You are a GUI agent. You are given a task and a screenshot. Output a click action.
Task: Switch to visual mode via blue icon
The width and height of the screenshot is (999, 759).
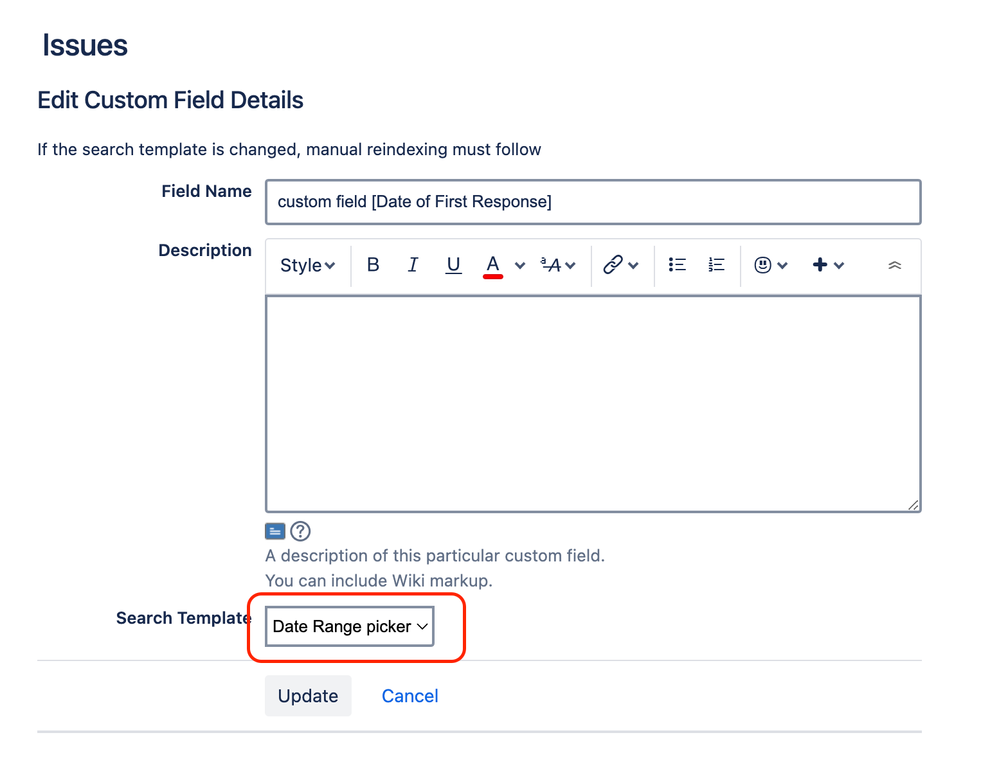click(x=275, y=531)
